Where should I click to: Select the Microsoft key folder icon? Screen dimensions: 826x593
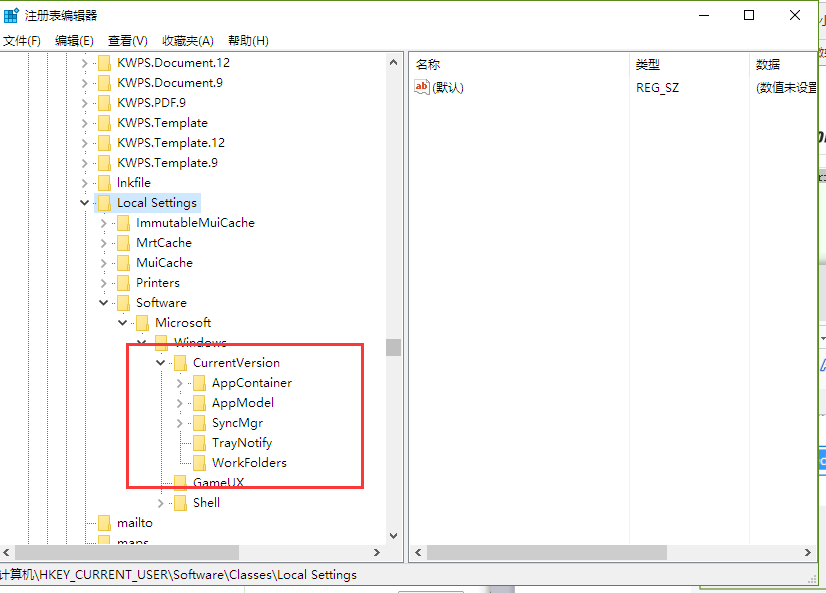click(x=144, y=322)
